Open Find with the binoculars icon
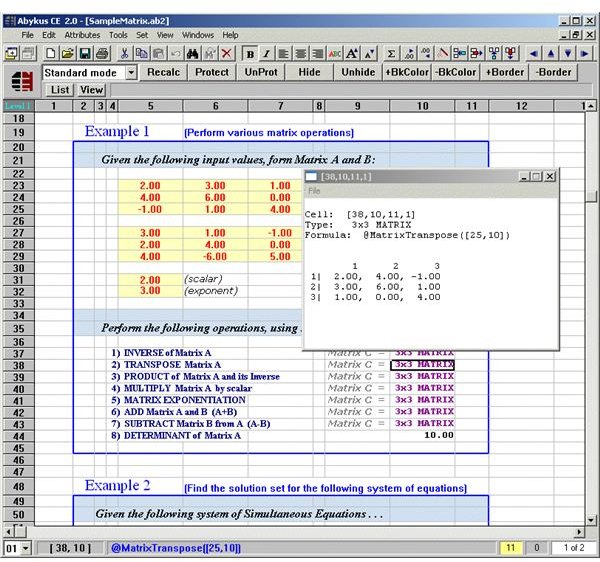Image resolution: width=600 pixels, height=562 pixels. tap(192, 54)
